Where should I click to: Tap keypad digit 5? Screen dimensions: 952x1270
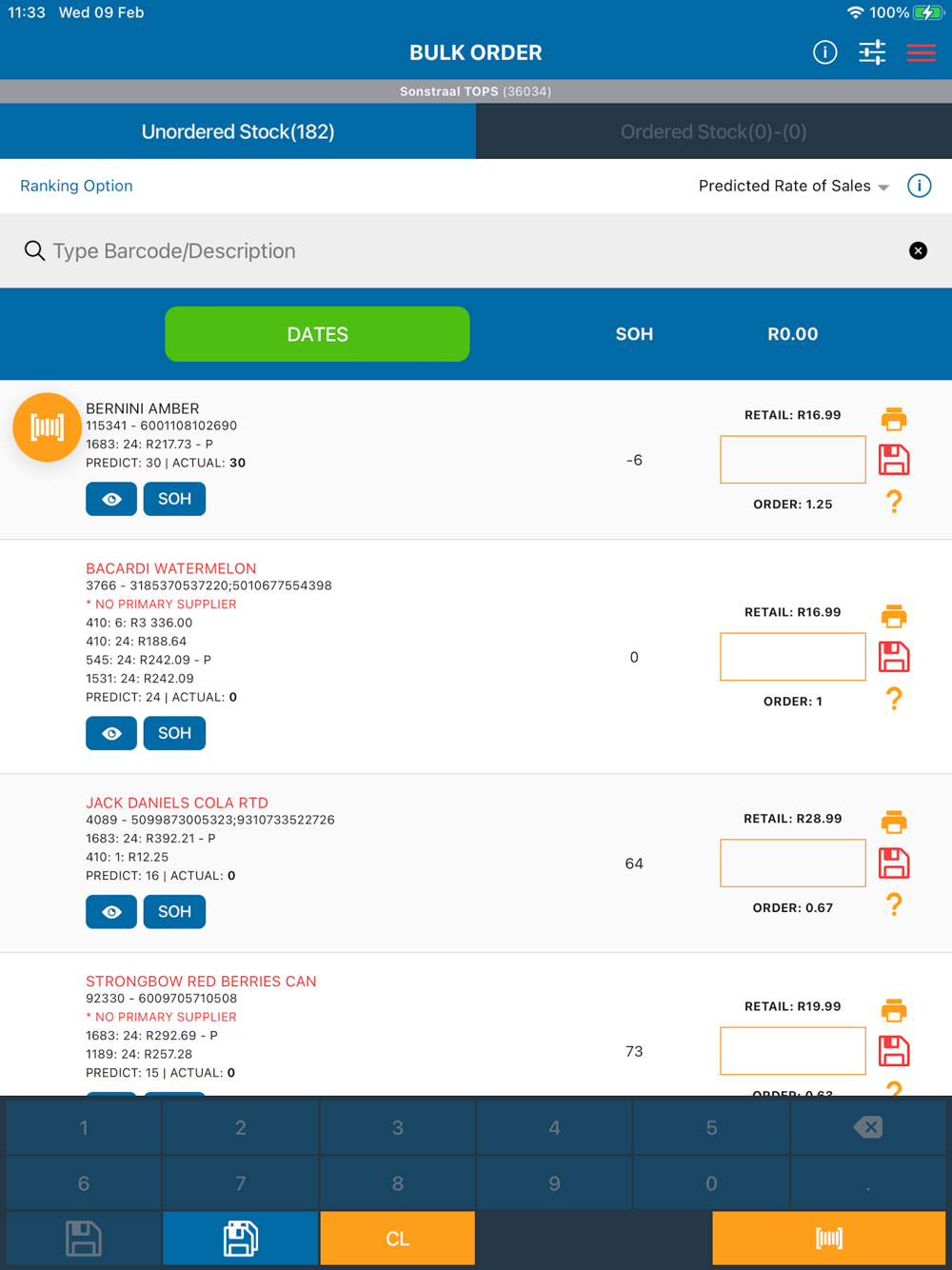711,1127
